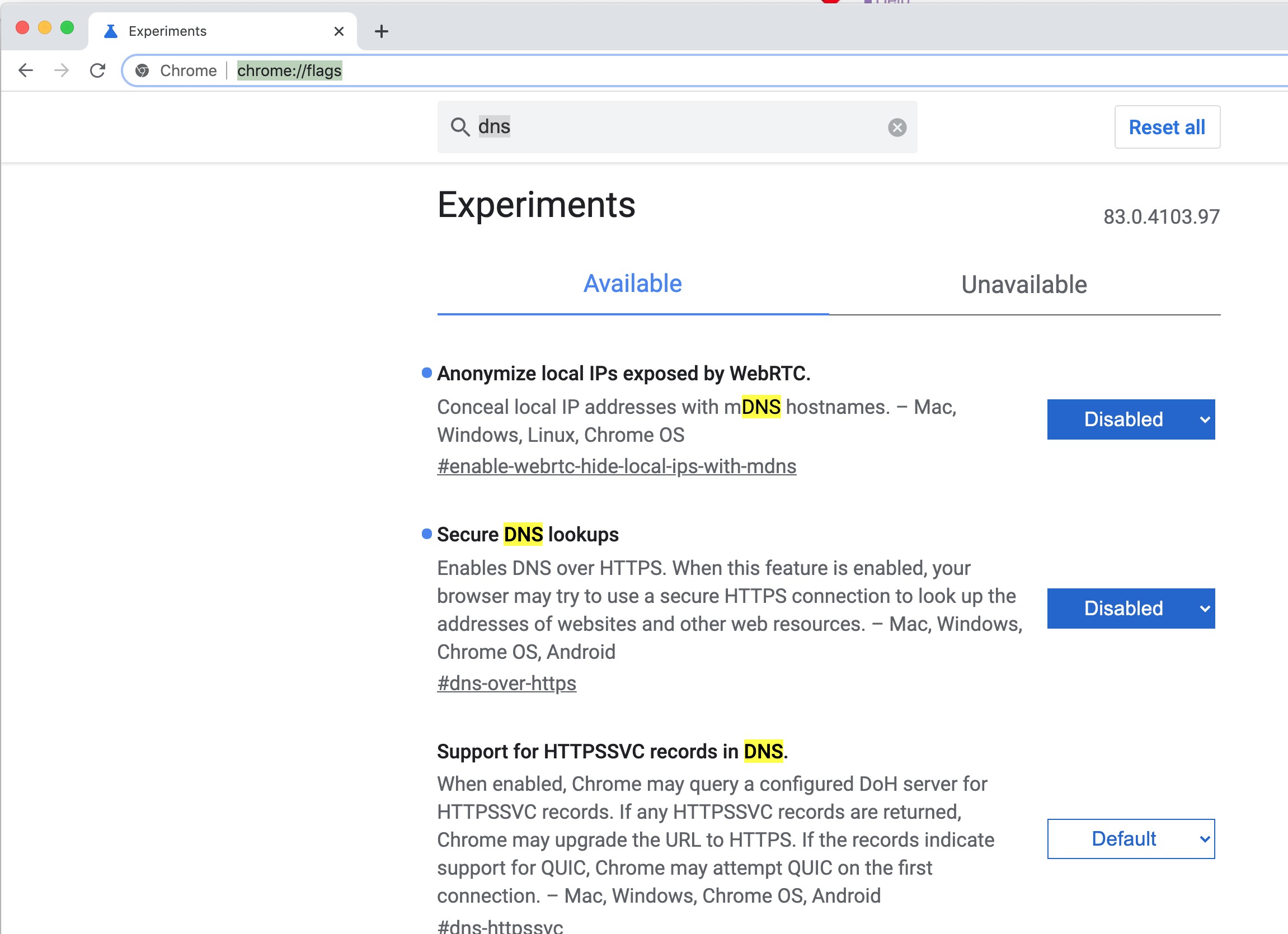
Task: Open HTTPSSVC records Default dropdown
Action: tap(1131, 838)
